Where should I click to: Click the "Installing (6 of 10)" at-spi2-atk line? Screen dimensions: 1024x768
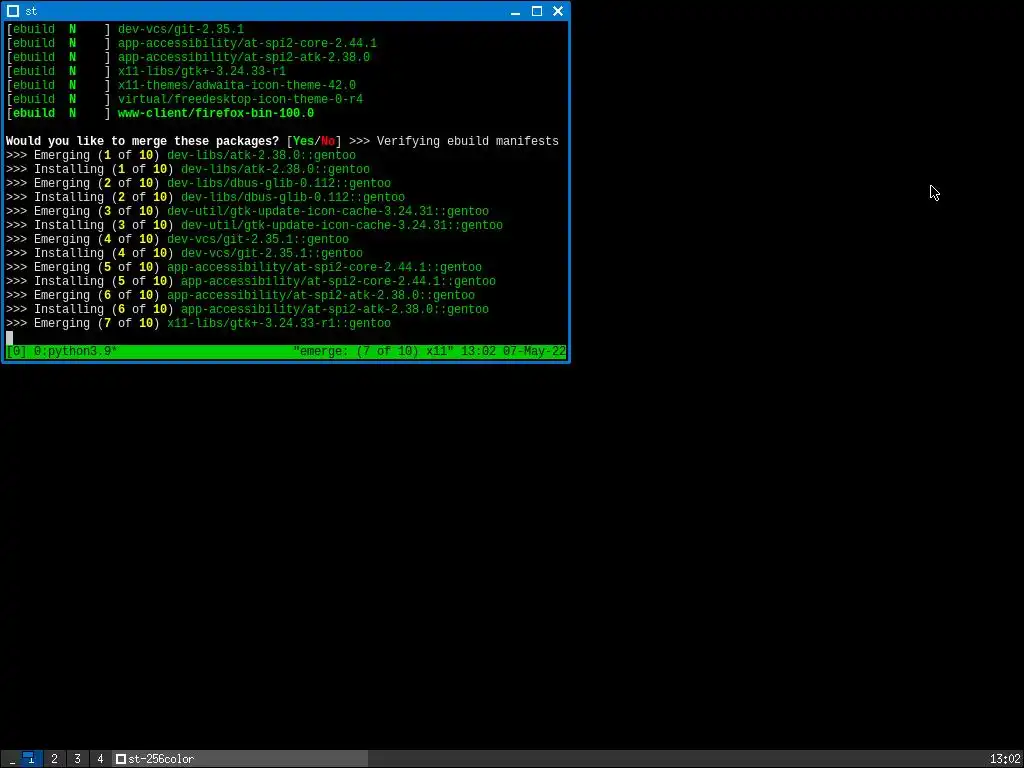(248, 310)
